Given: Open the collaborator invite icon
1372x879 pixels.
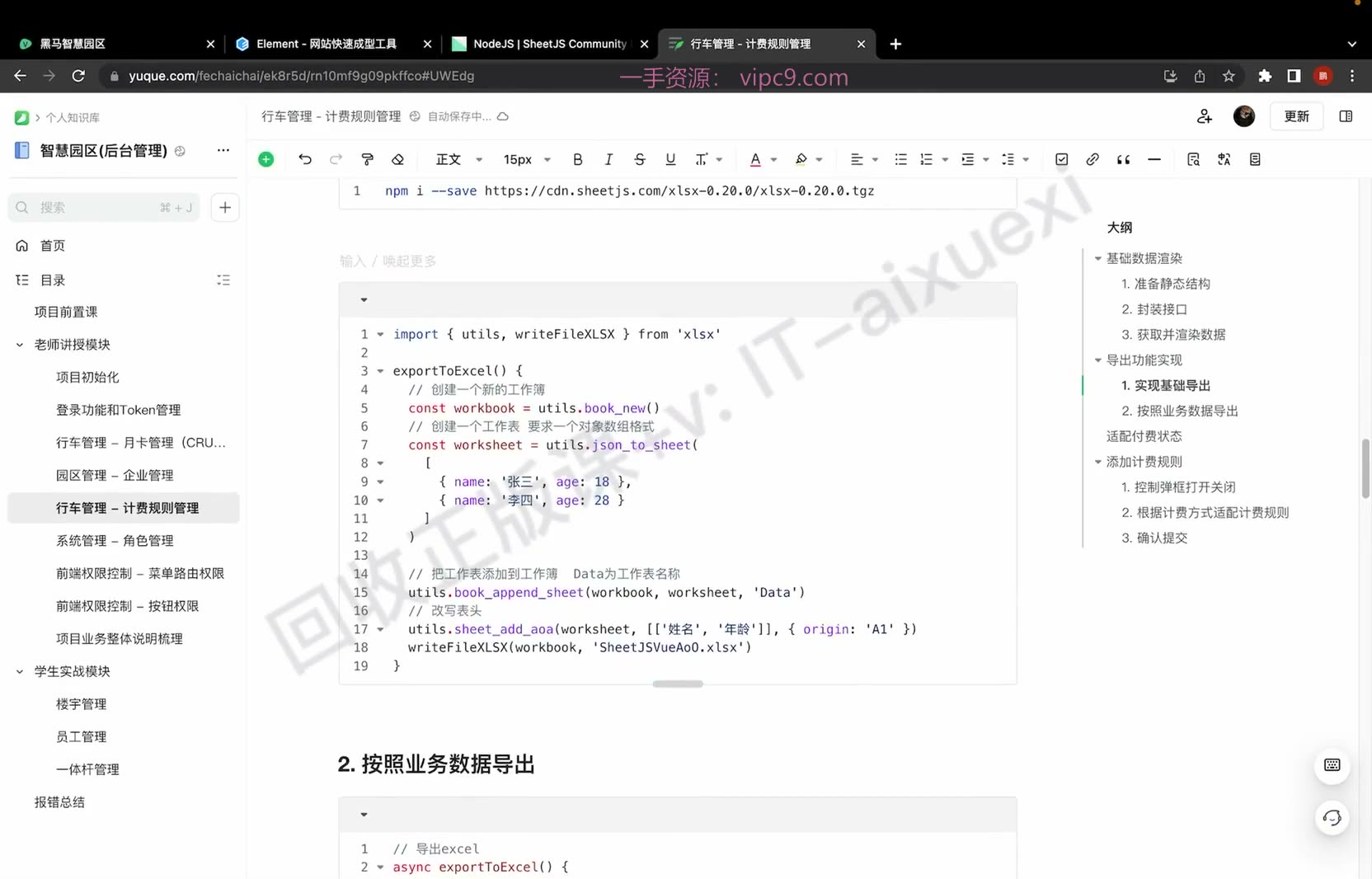Looking at the screenshot, I should coord(1205,116).
